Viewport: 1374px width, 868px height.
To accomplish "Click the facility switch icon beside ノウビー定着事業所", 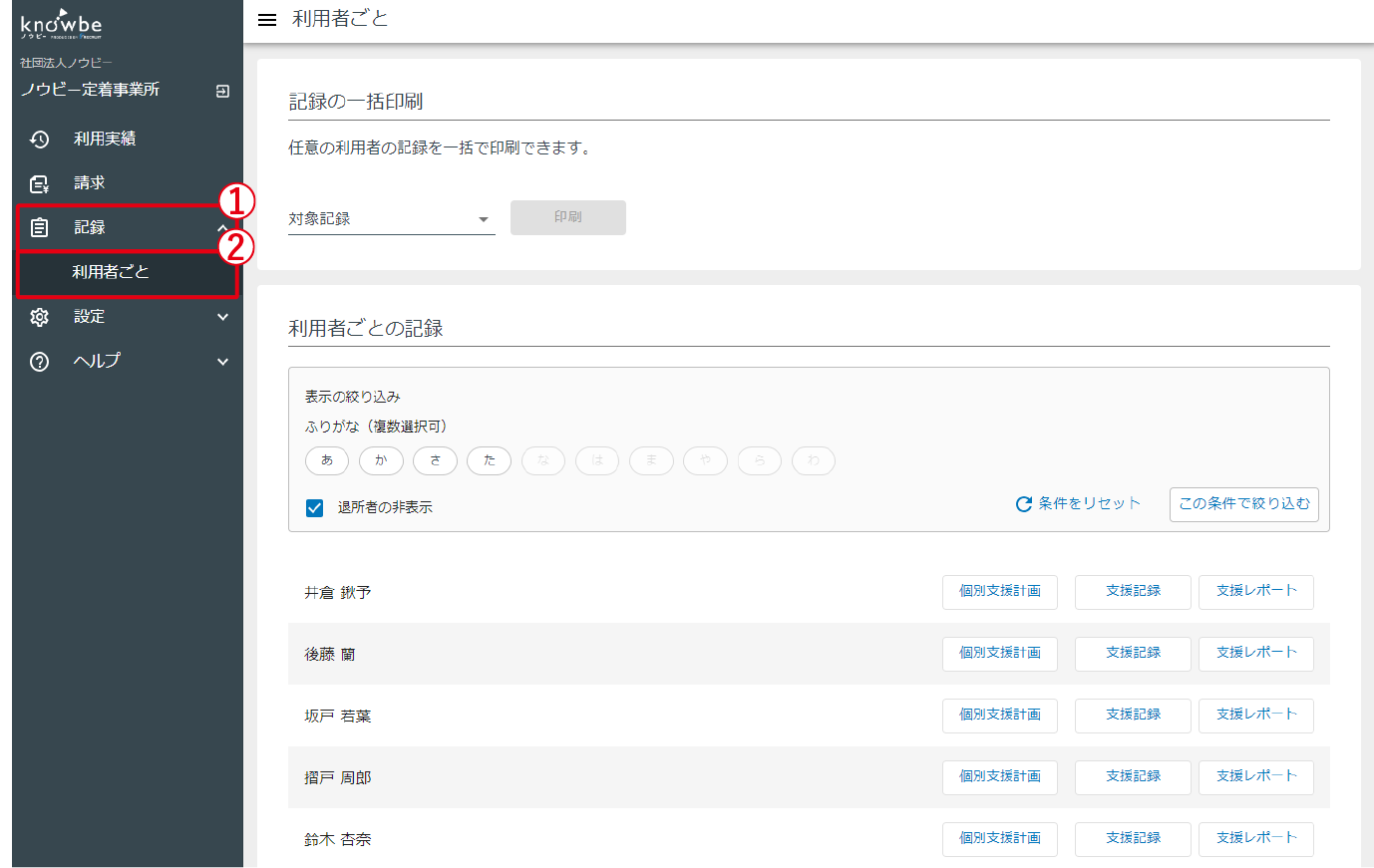I will click(x=222, y=91).
